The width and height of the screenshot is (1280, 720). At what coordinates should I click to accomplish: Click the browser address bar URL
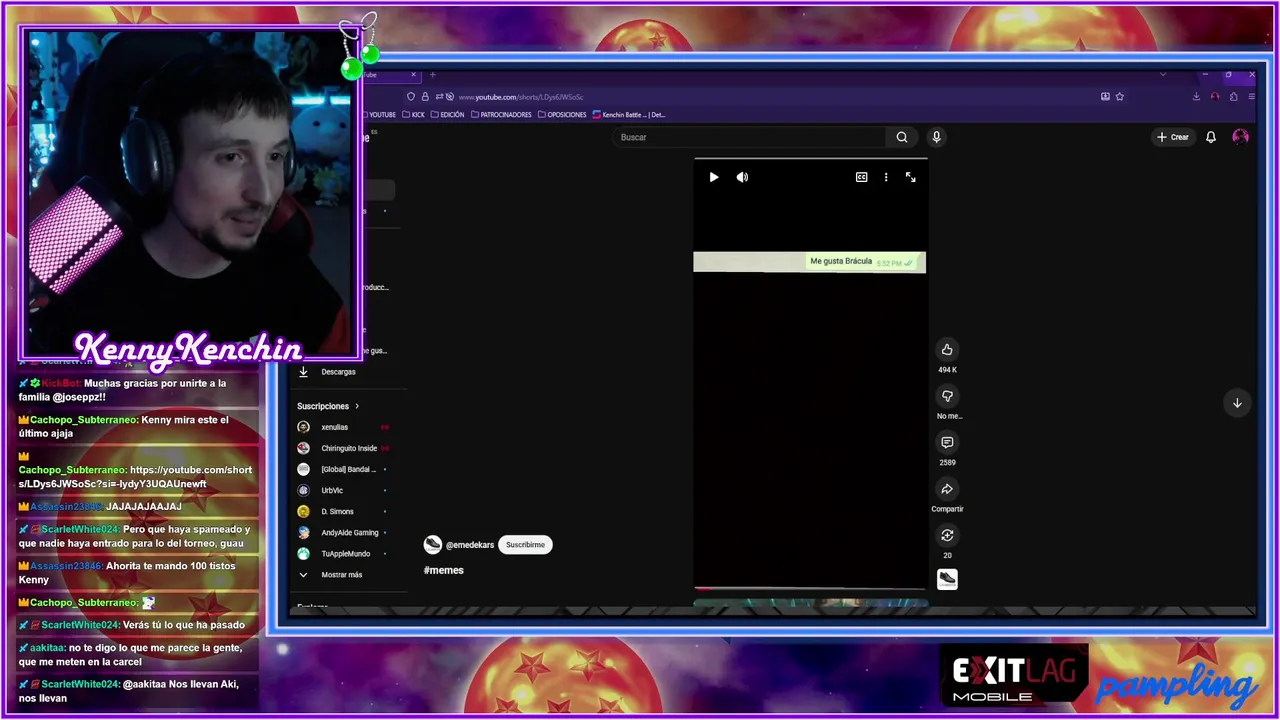click(520, 97)
